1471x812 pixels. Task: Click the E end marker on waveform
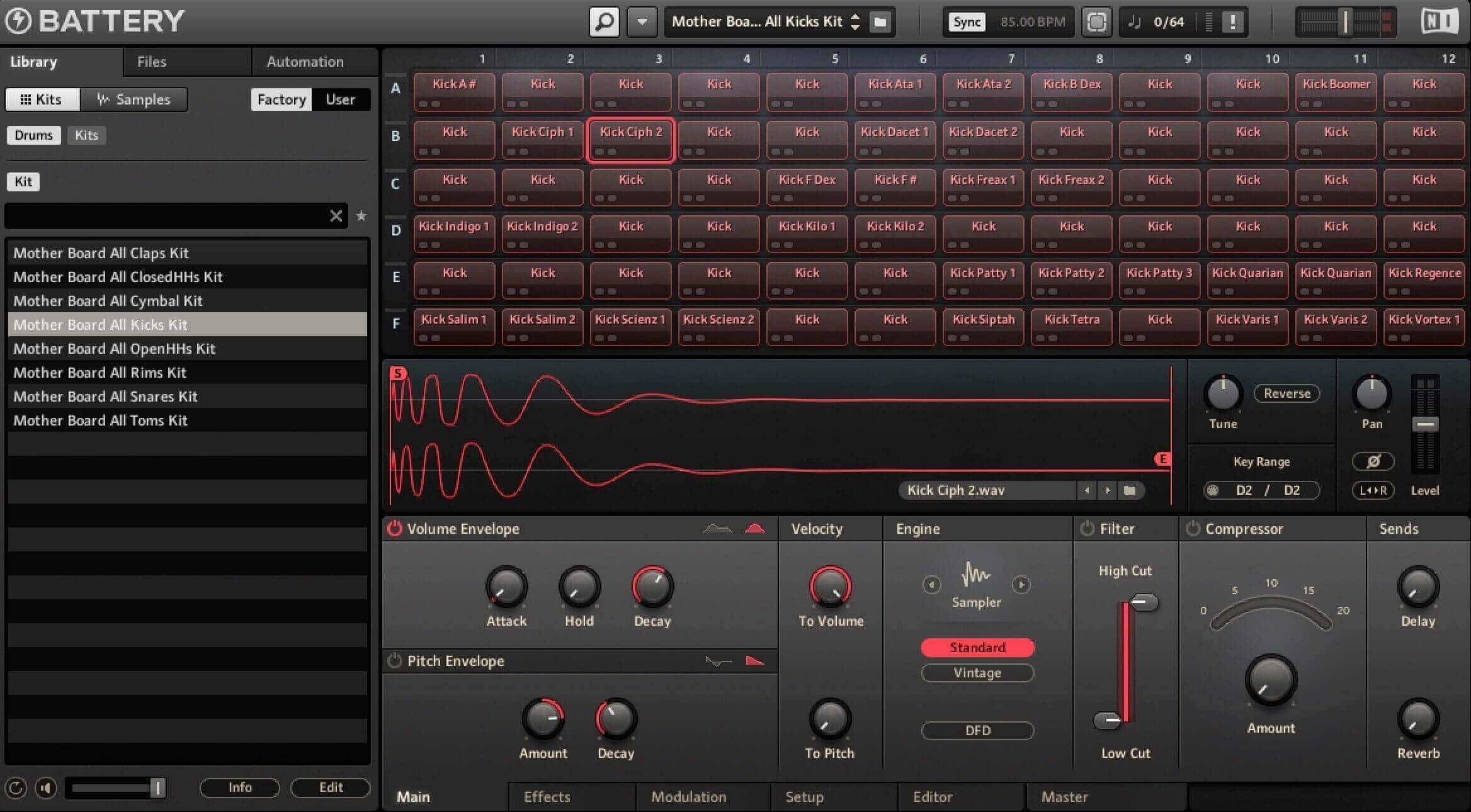pyautogui.click(x=1162, y=460)
